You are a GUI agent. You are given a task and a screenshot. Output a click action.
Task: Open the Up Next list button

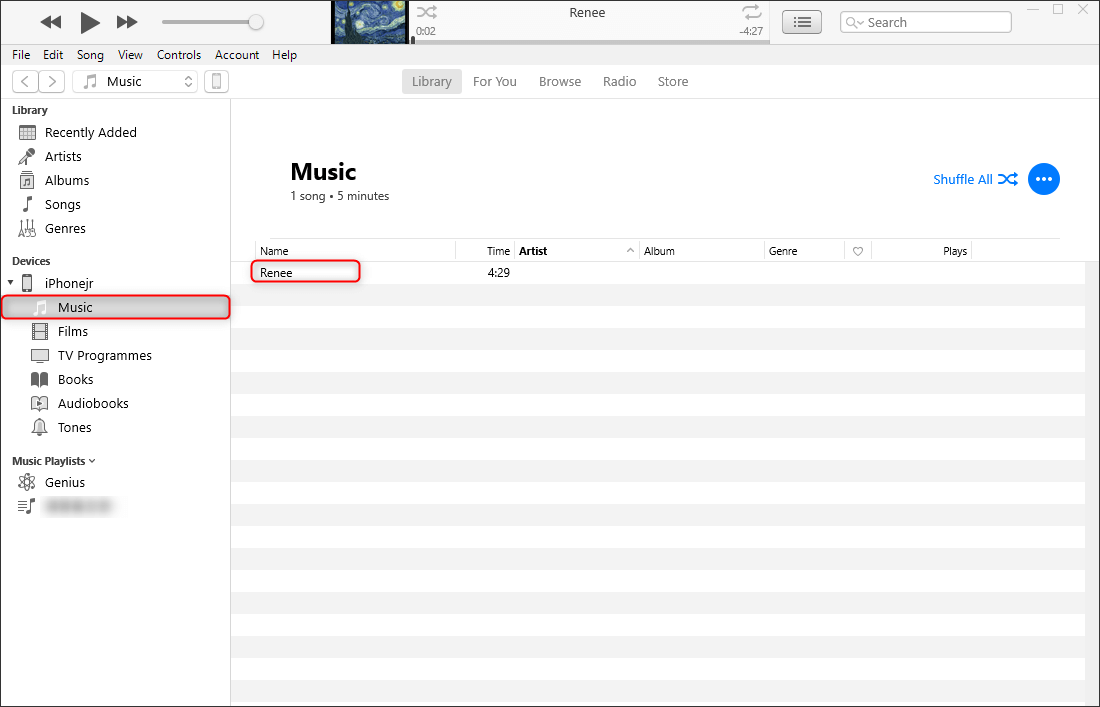coord(801,22)
